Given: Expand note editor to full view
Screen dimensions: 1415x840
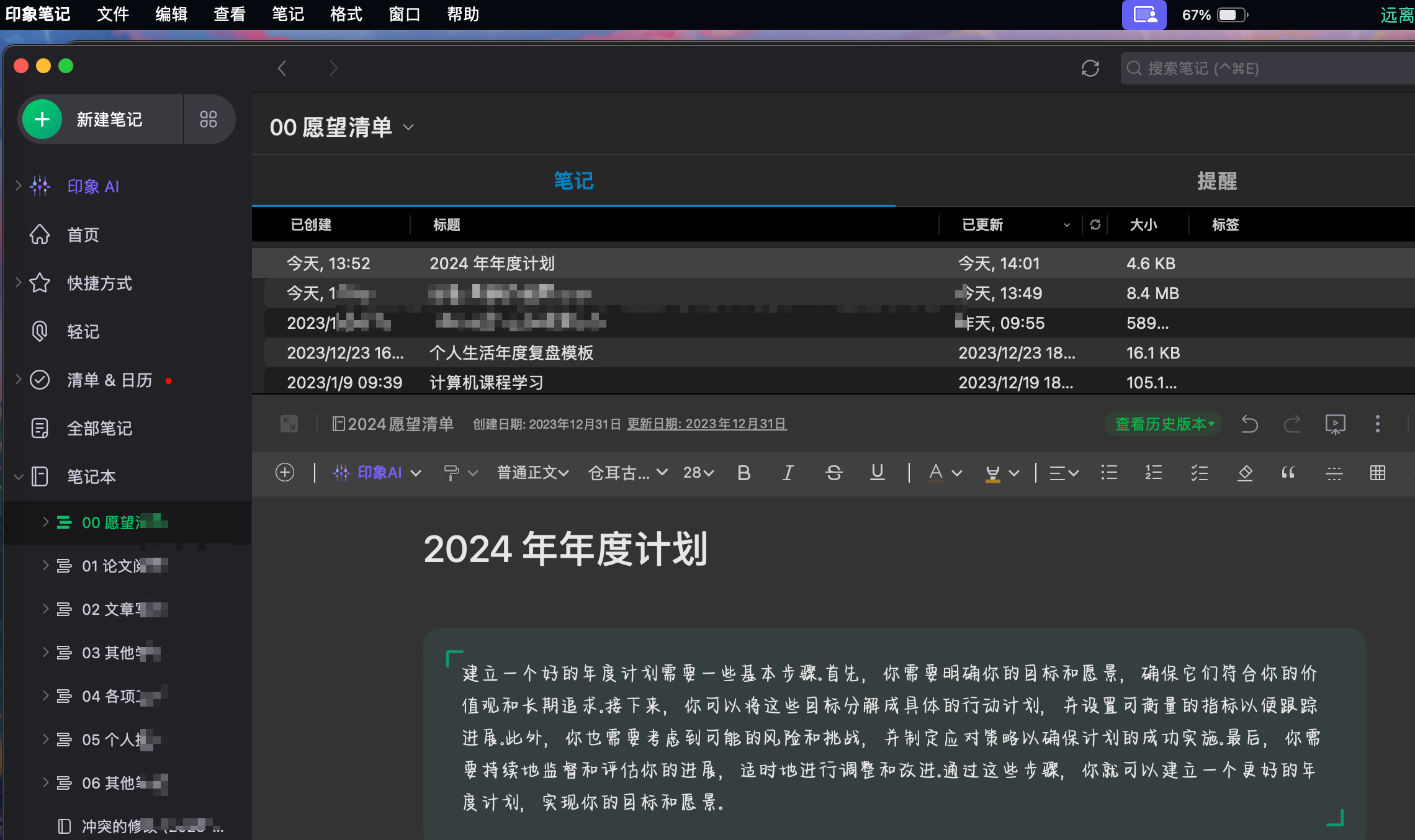Looking at the screenshot, I should point(289,424).
